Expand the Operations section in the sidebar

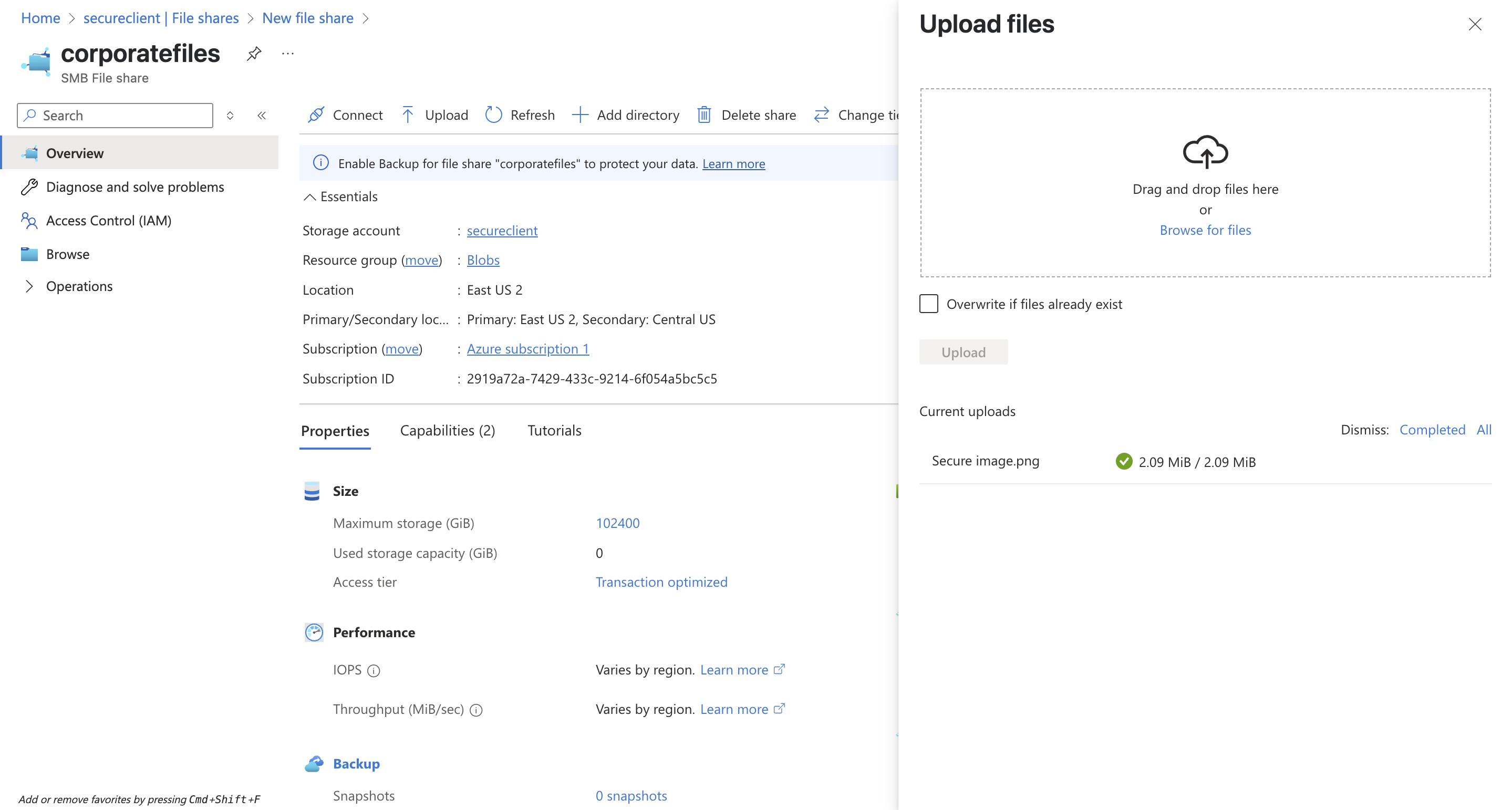(x=29, y=286)
